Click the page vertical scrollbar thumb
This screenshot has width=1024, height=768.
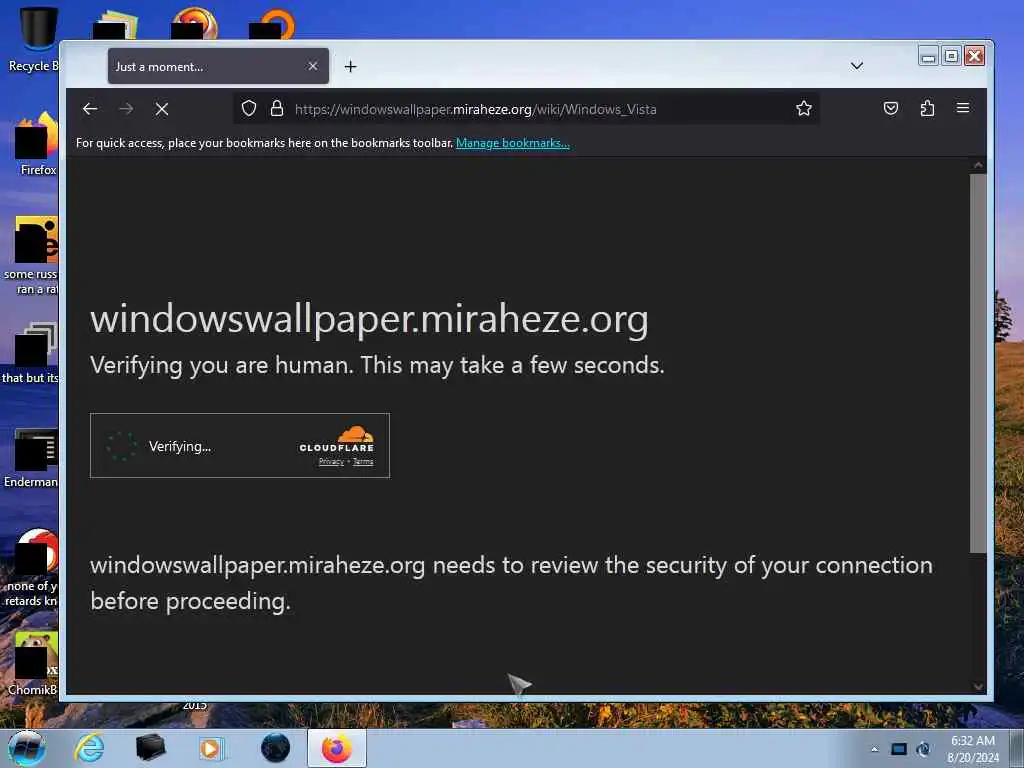pyautogui.click(x=978, y=363)
